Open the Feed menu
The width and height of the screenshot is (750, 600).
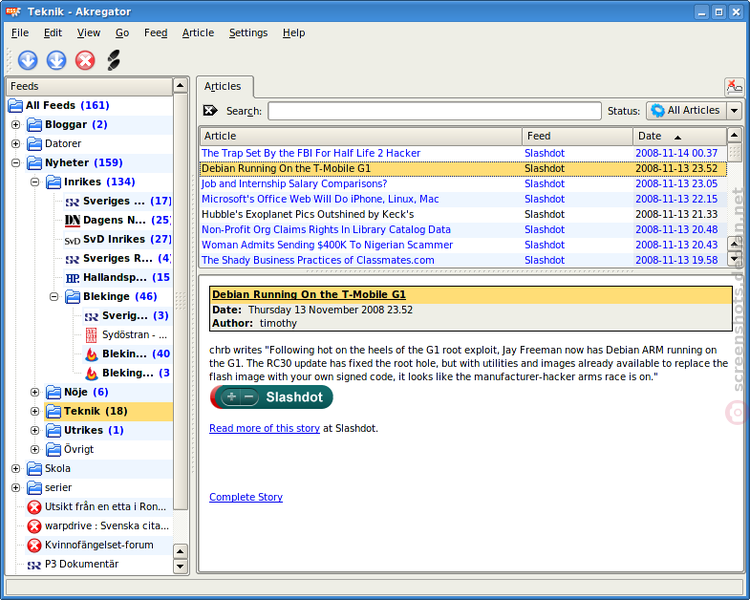coord(155,33)
